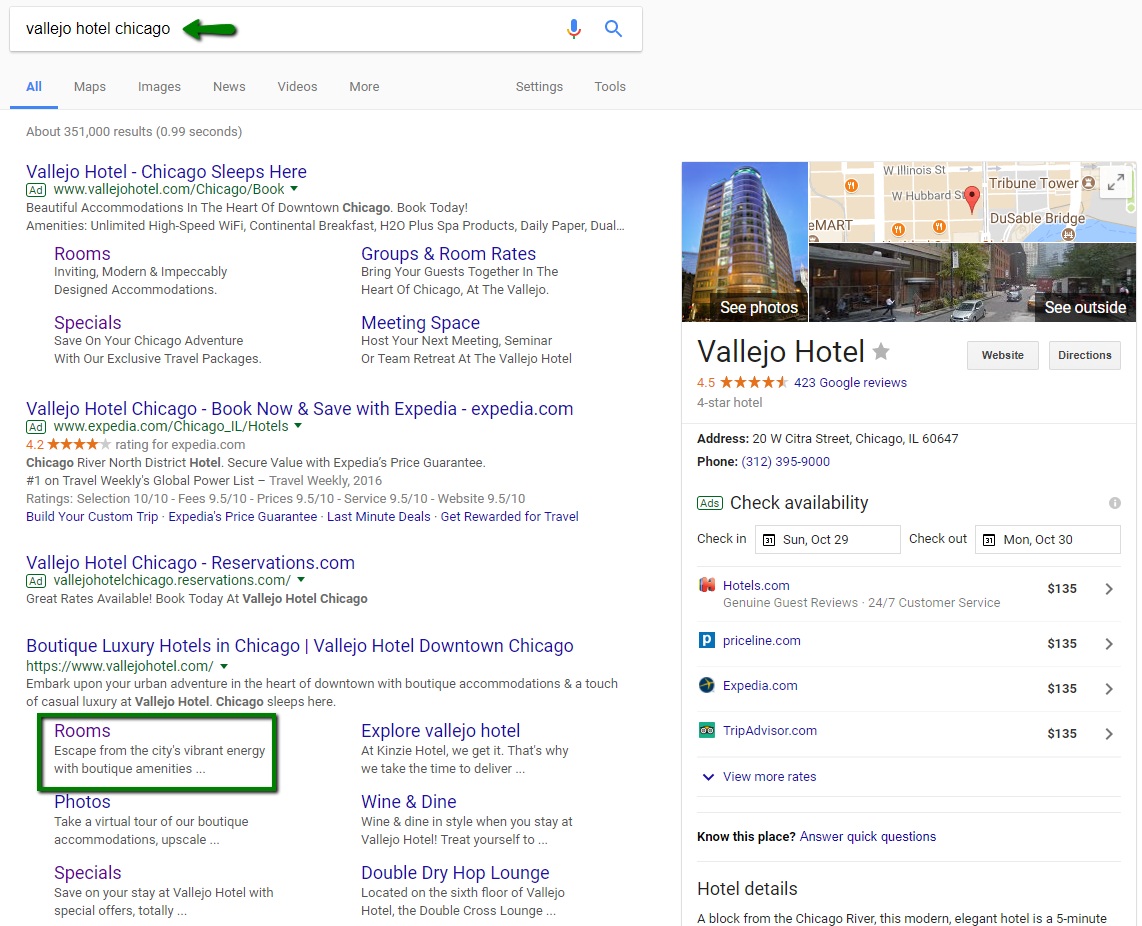Open search Tools
Screen dimensions: 1142x926
(610, 87)
